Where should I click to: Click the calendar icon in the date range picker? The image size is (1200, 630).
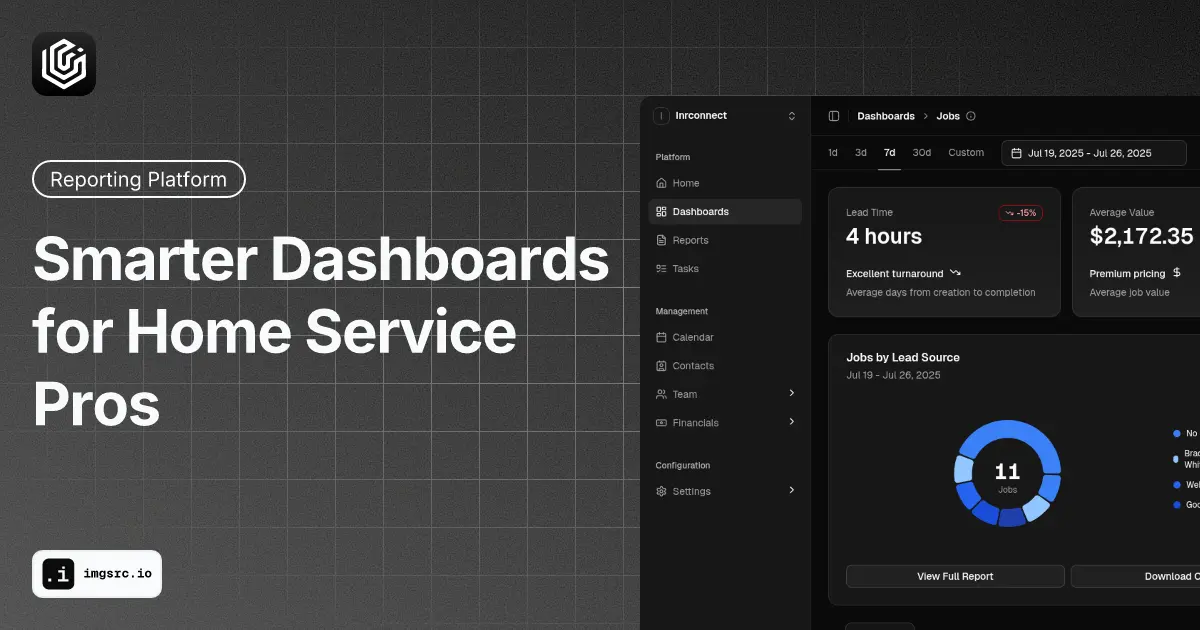1016,152
